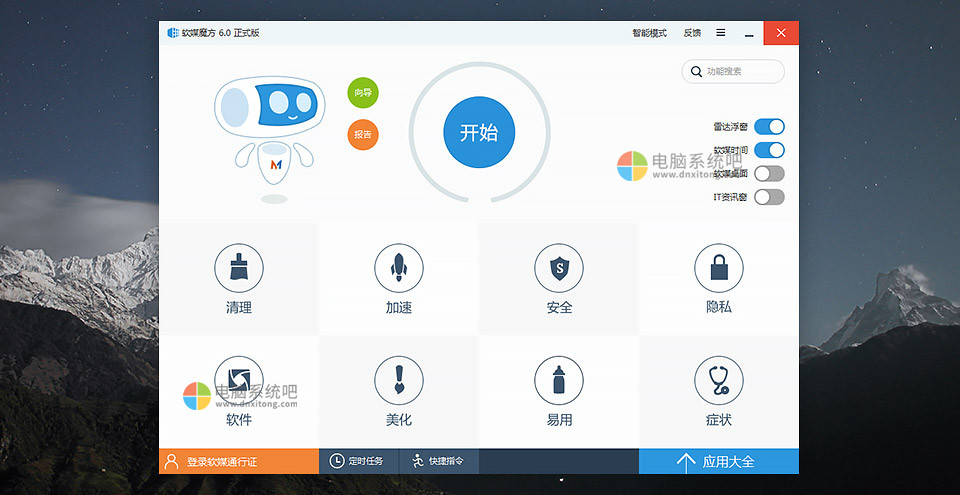Open 快捷指令 quick commands label

446,461
